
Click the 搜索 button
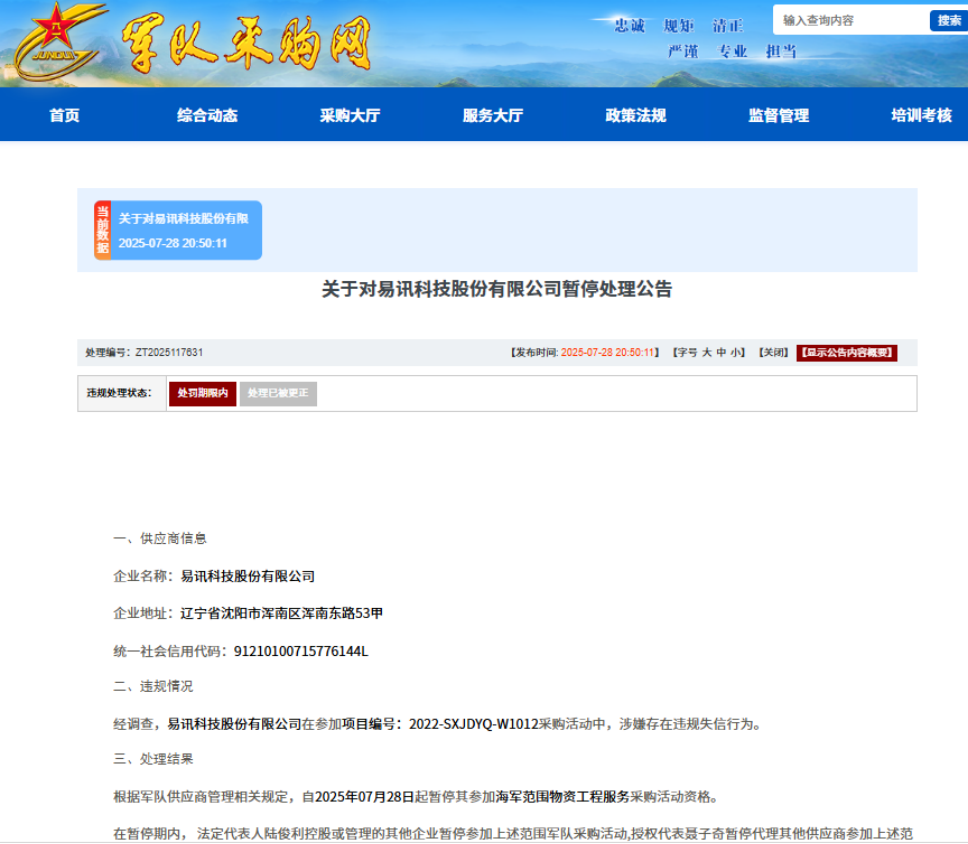point(949,20)
